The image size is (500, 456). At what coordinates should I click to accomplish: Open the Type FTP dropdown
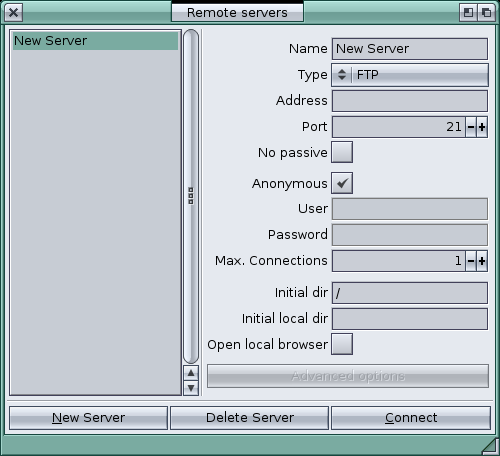coord(410,75)
